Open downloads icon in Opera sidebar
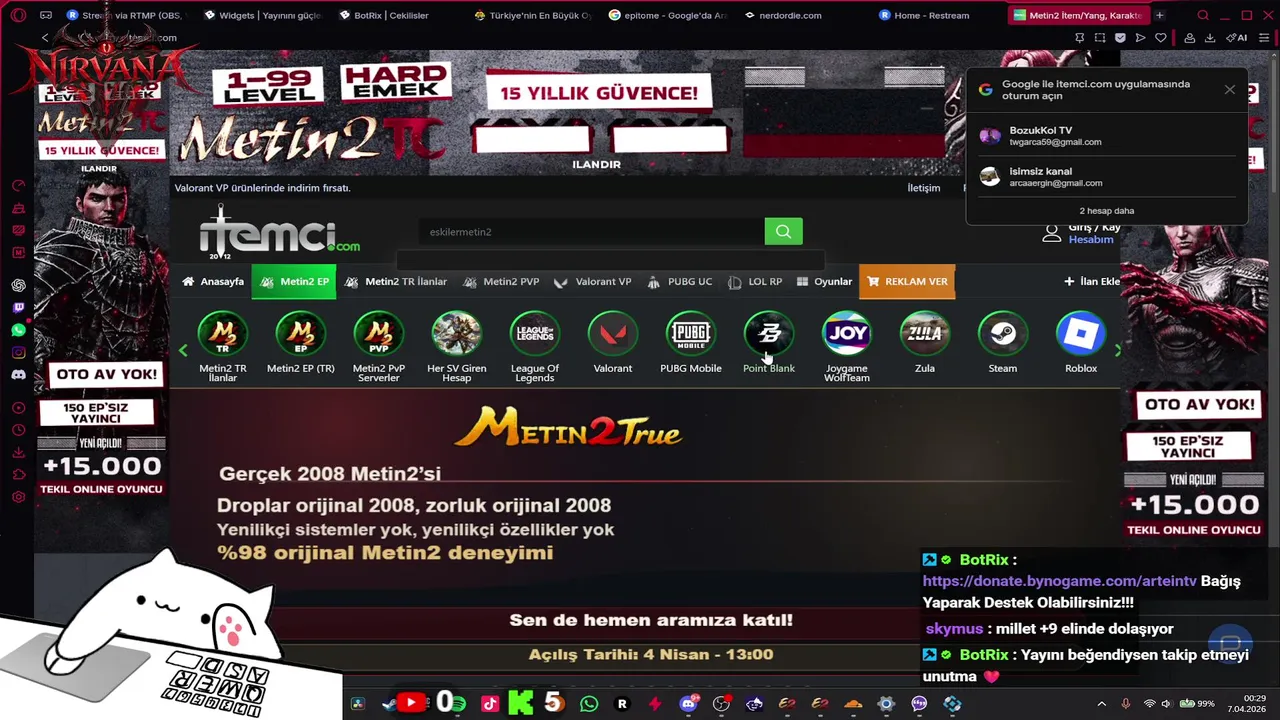The width and height of the screenshot is (1280, 720). click(18, 452)
